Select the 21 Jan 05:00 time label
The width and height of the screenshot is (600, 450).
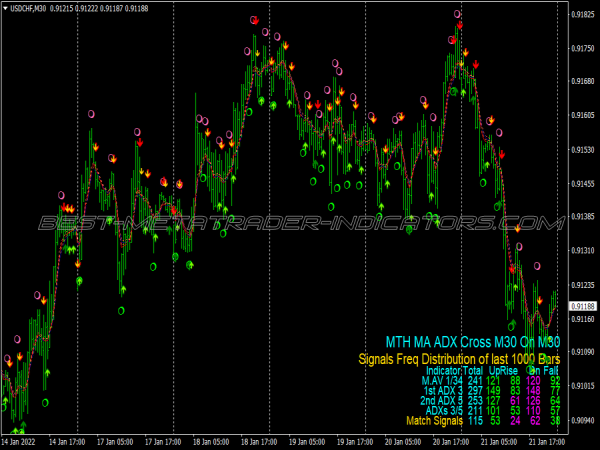pos(499,442)
